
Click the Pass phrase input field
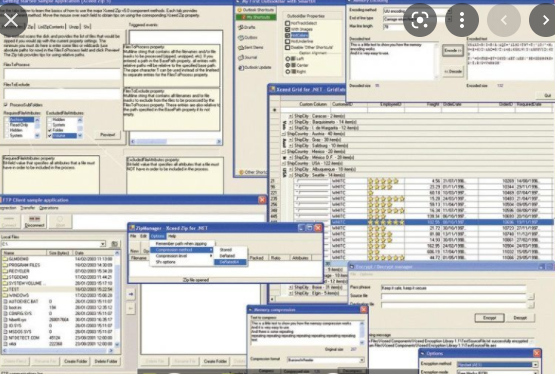click(x=453, y=288)
